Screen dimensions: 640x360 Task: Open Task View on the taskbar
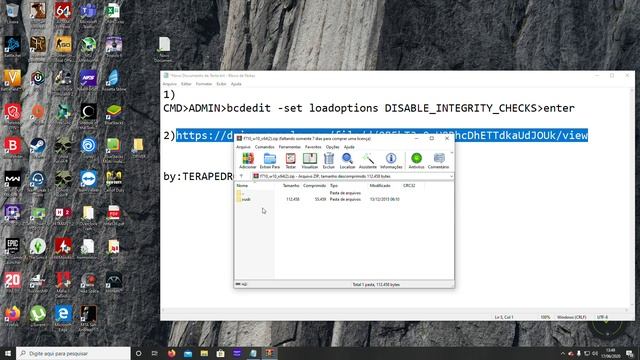[155, 353]
